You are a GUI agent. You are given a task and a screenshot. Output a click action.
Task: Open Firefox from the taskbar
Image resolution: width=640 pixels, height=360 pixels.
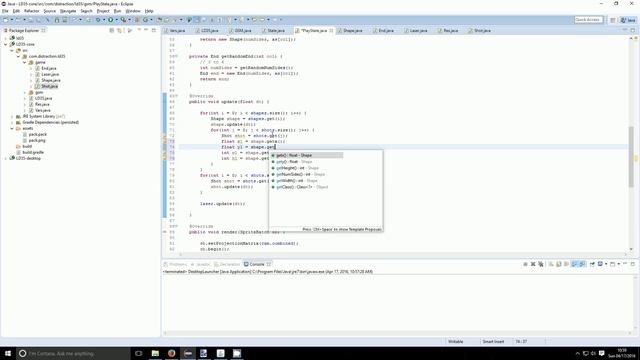(x=171, y=353)
